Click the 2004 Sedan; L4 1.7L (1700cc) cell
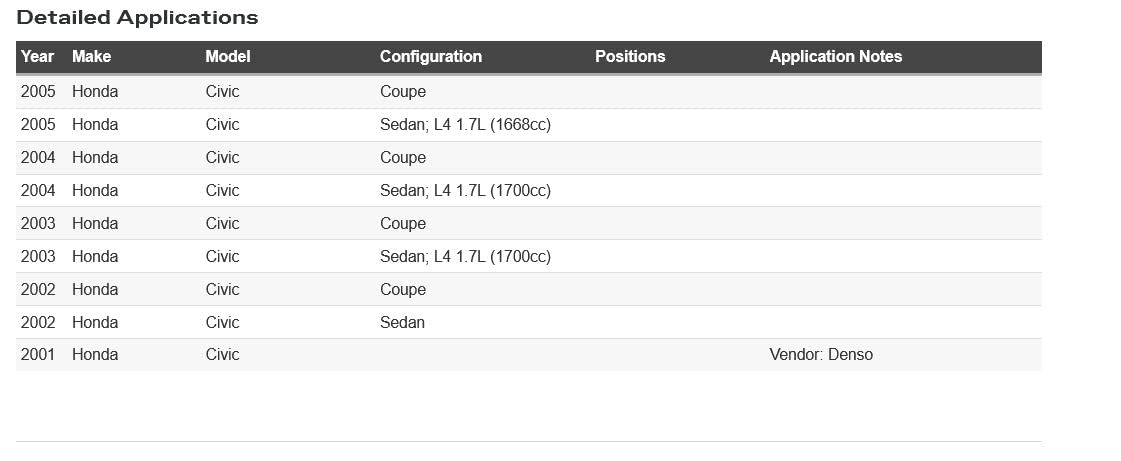This screenshot has width=1121, height=461. [x=465, y=191]
